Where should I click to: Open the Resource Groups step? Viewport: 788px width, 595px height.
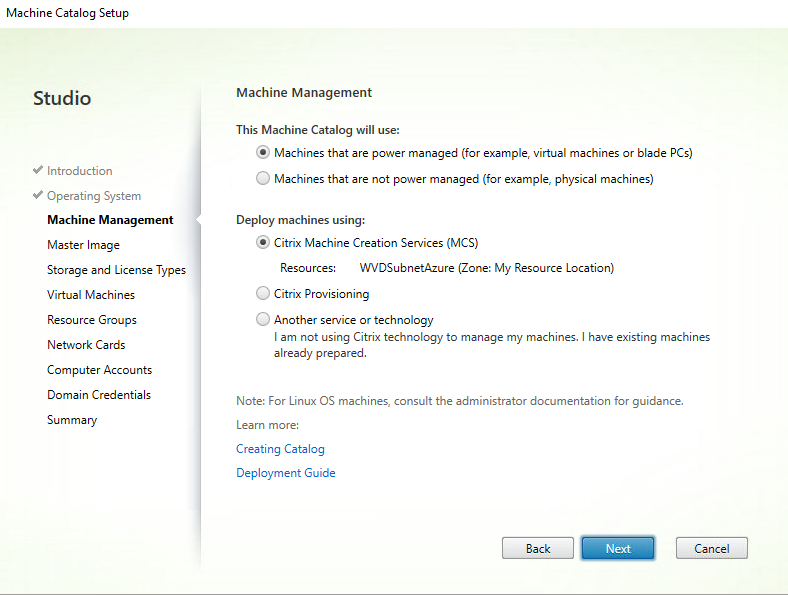coord(92,320)
